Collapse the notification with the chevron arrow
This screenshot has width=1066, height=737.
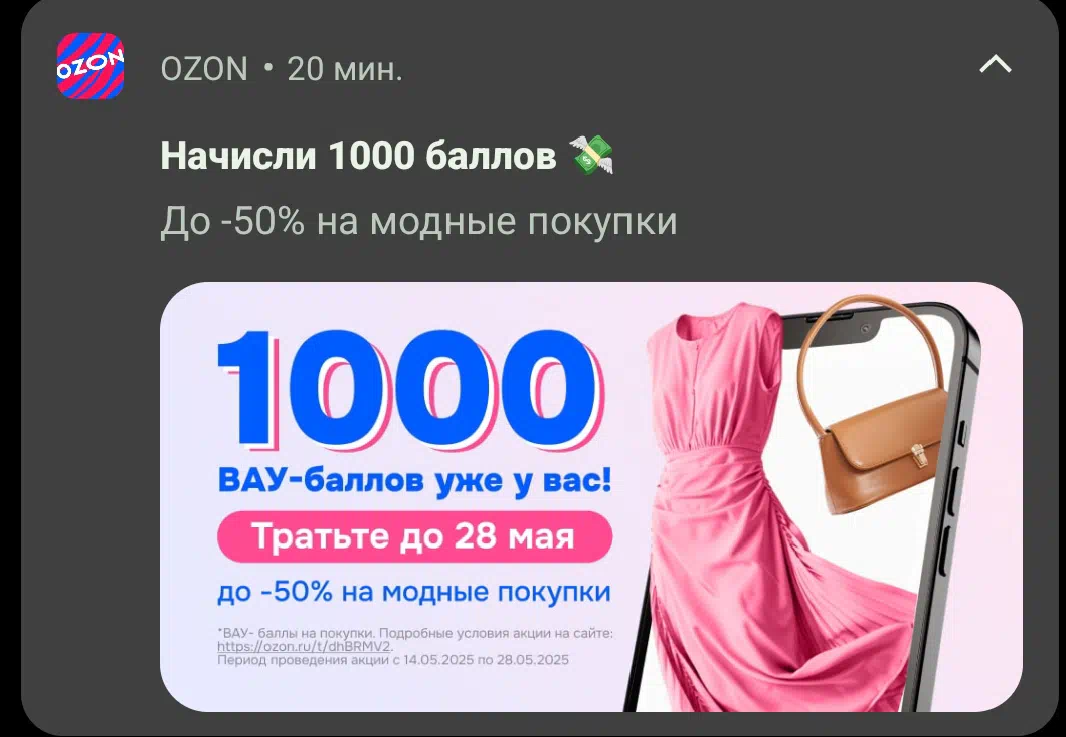[995, 65]
